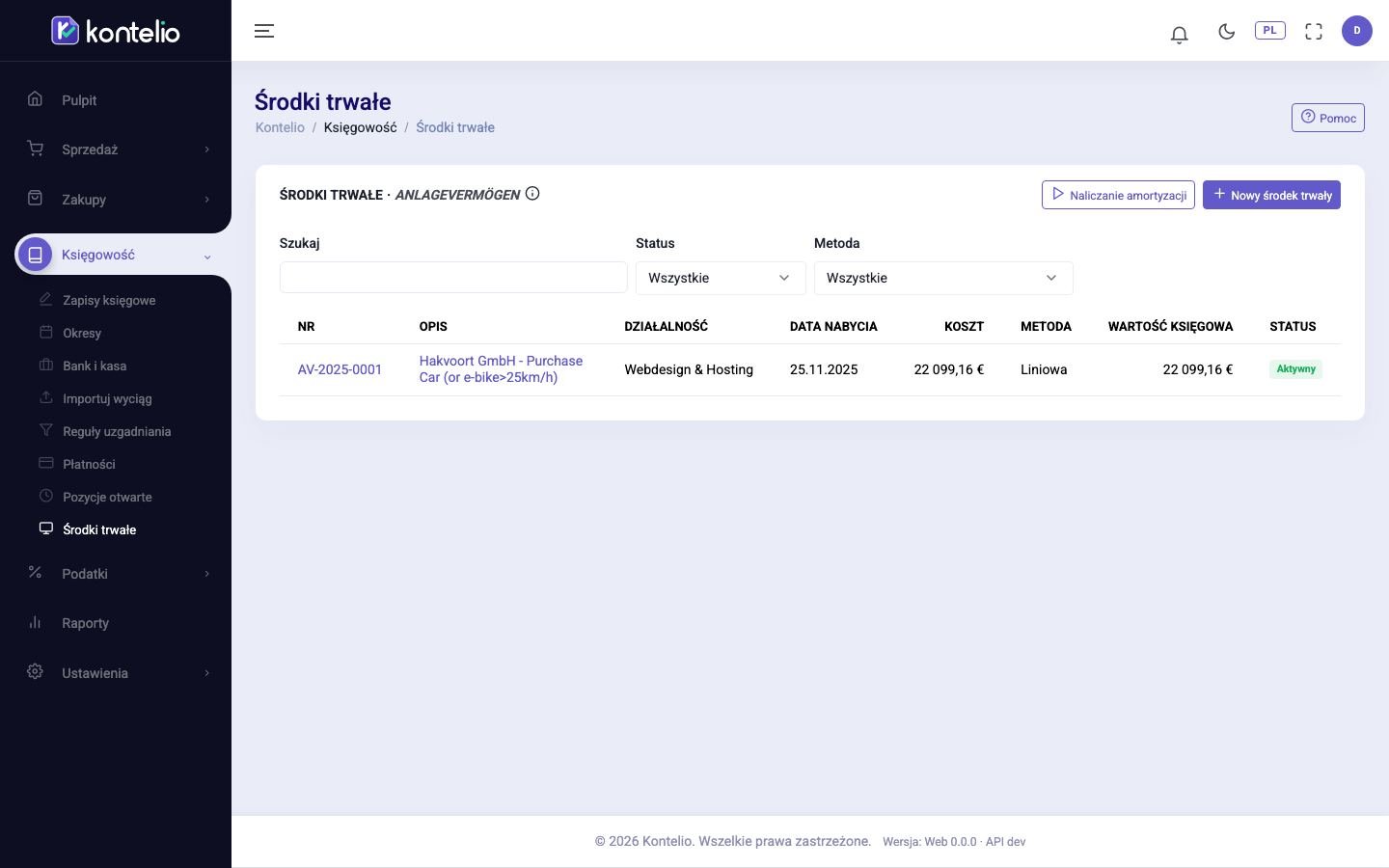
Task: Click Nowy środek trwały button
Action: point(1271,195)
